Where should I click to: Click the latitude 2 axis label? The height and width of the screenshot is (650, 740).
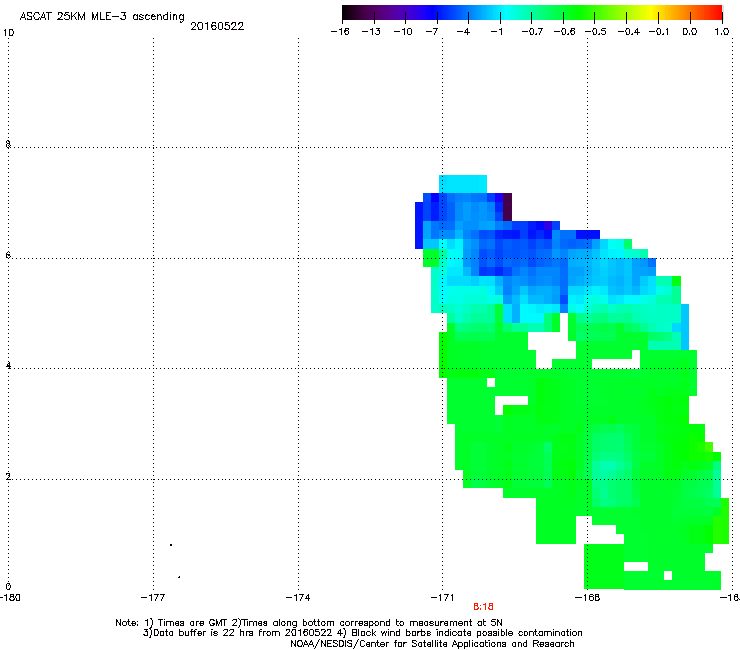pyautogui.click(x=8, y=476)
